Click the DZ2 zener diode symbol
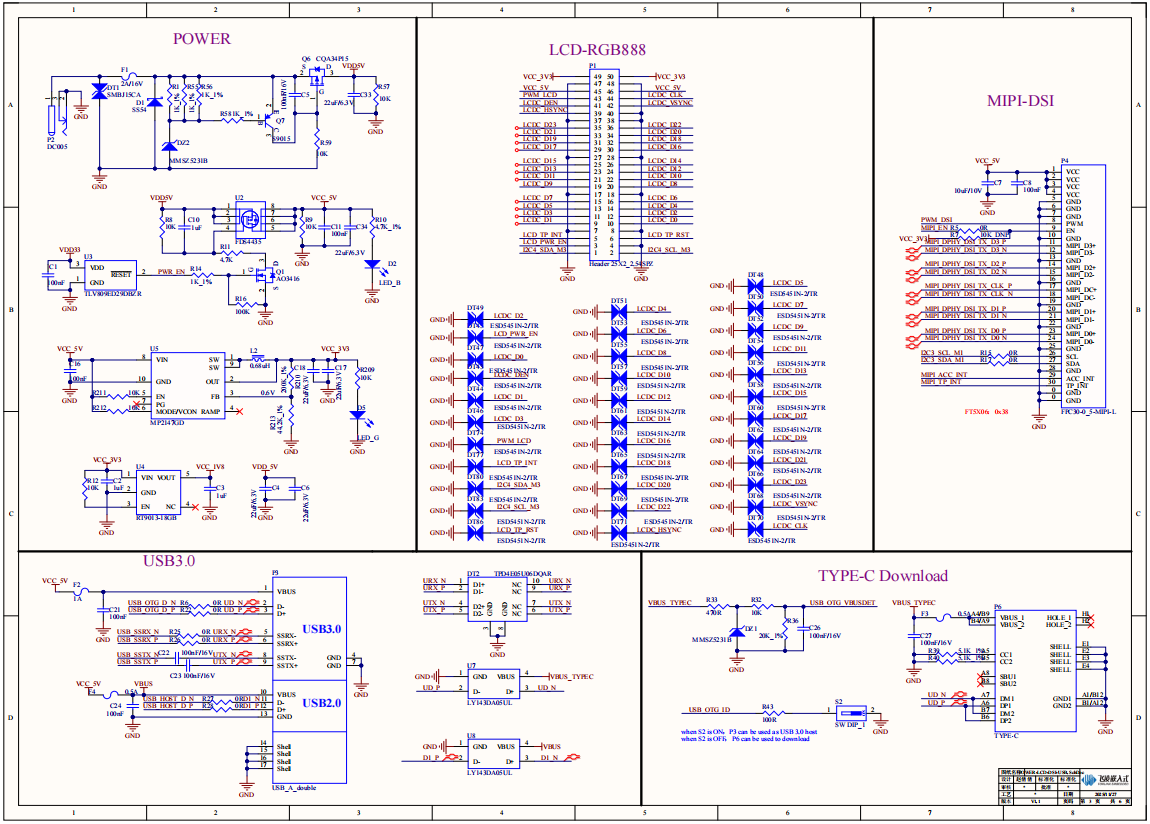The height and width of the screenshot is (824, 1150). pyautogui.click(x=167, y=147)
